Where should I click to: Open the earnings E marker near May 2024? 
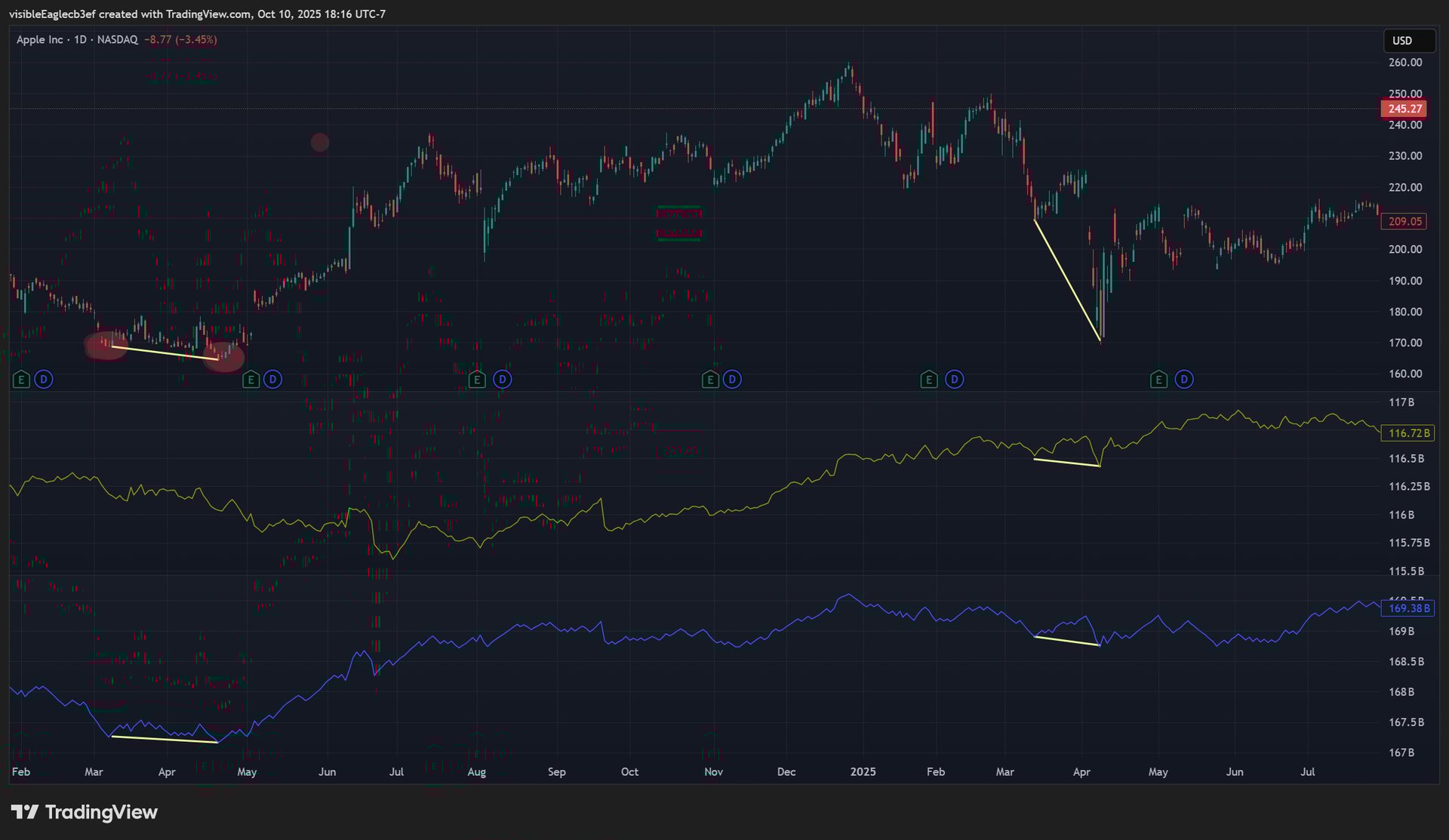251,380
